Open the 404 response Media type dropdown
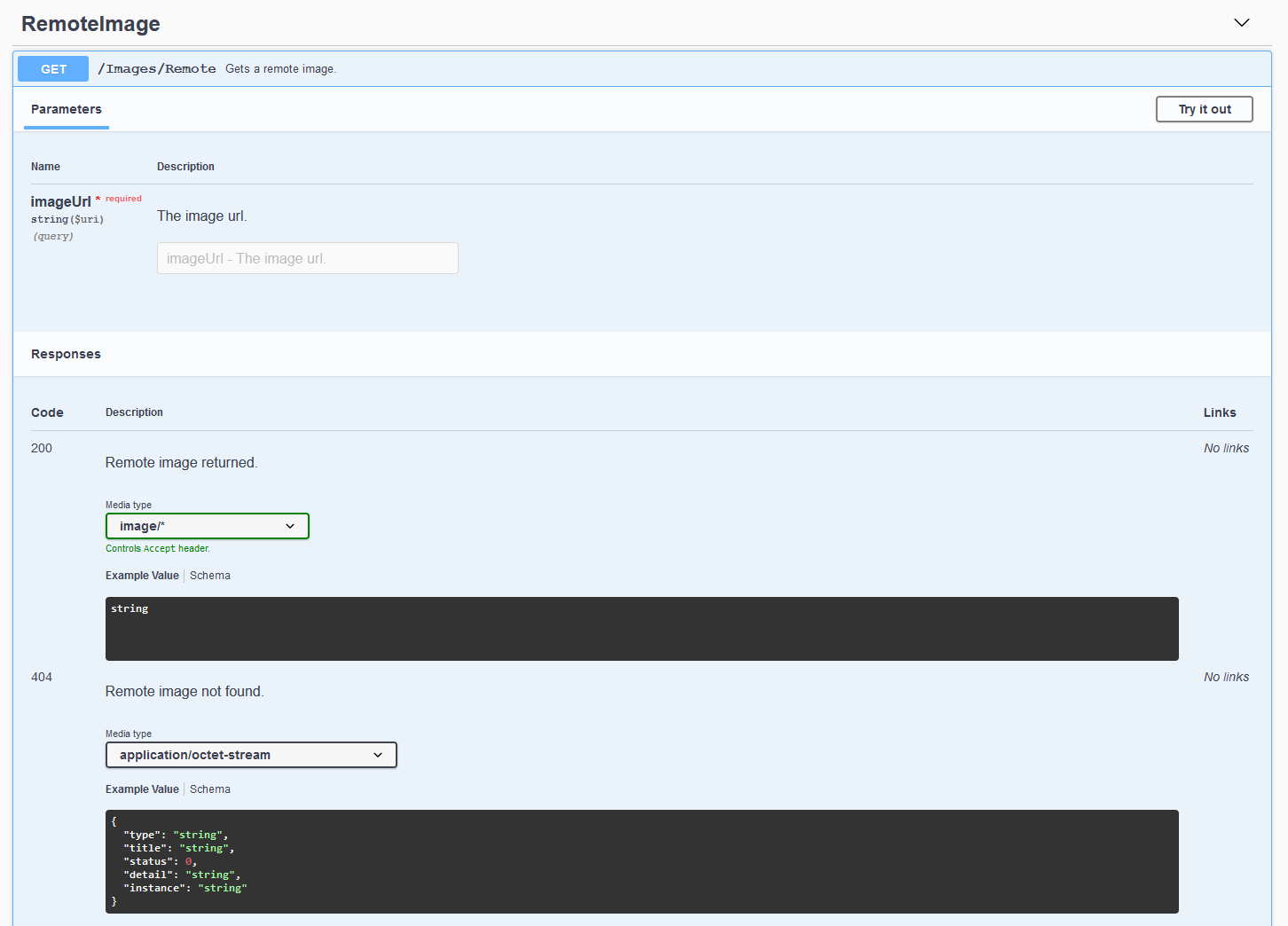This screenshot has width=1288, height=926. [251, 754]
